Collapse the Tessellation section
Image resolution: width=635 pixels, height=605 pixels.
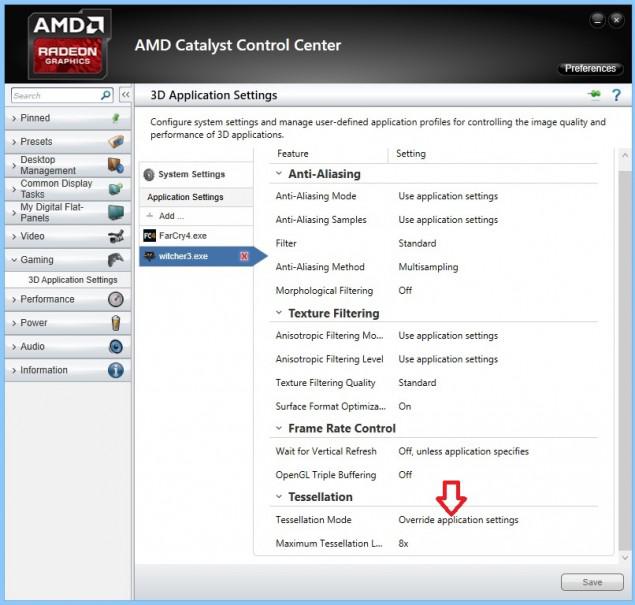tap(280, 497)
